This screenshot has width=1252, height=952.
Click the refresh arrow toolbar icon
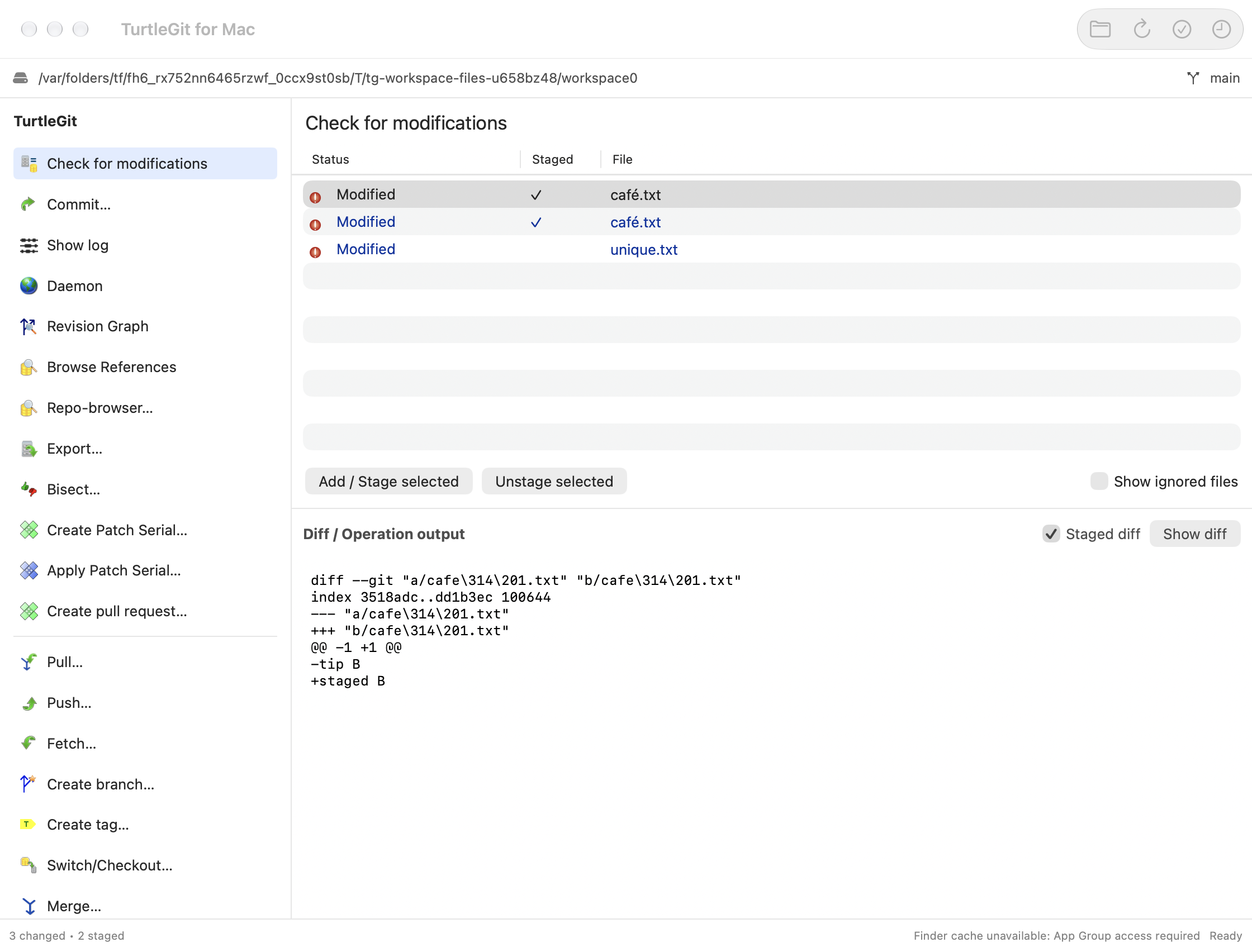(x=1141, y=29)
